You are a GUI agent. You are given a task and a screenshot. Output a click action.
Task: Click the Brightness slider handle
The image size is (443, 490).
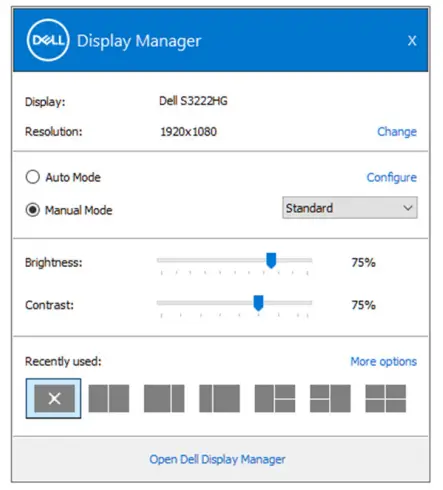pyautogui.click(x=271, y=260)
